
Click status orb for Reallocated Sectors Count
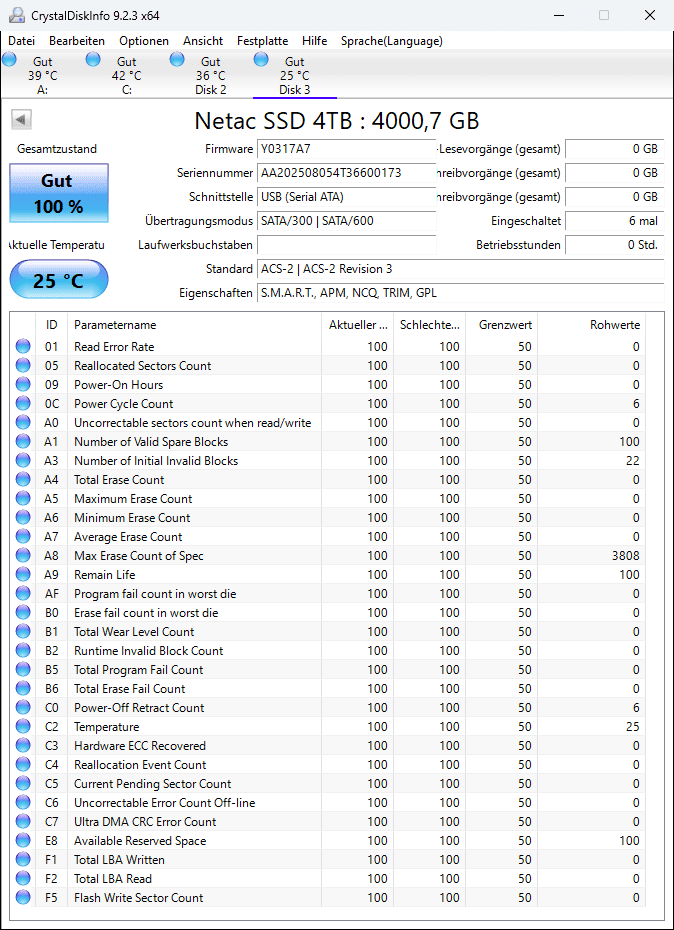(23, 366)
